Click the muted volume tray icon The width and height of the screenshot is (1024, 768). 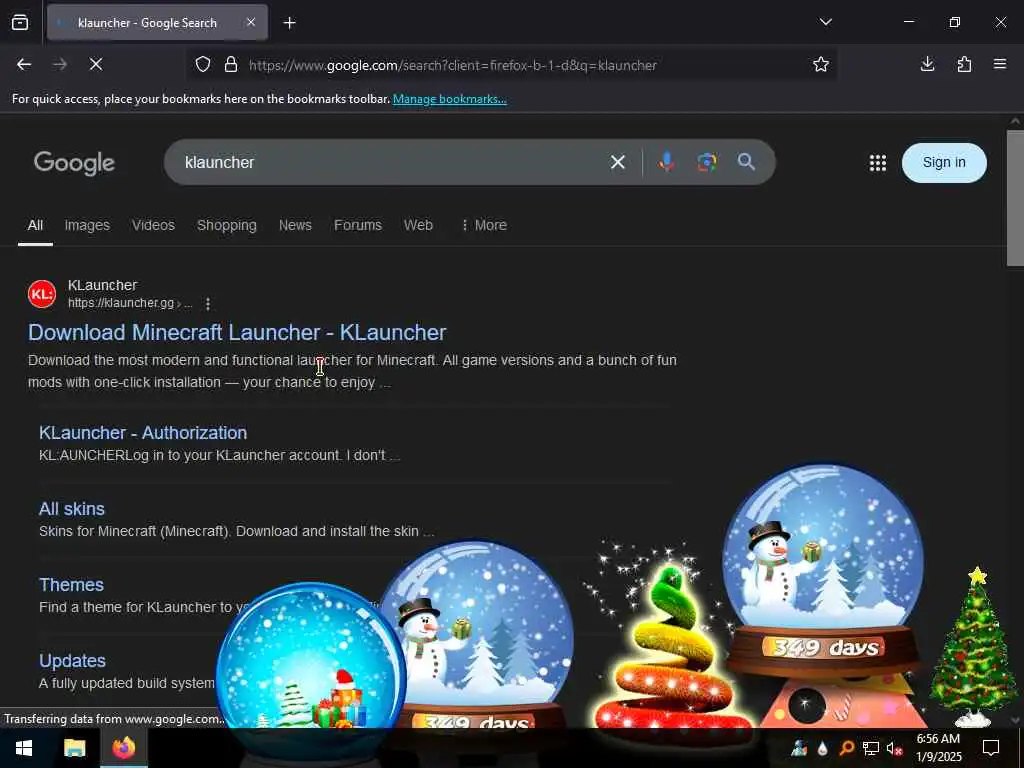tap(895, 748)
